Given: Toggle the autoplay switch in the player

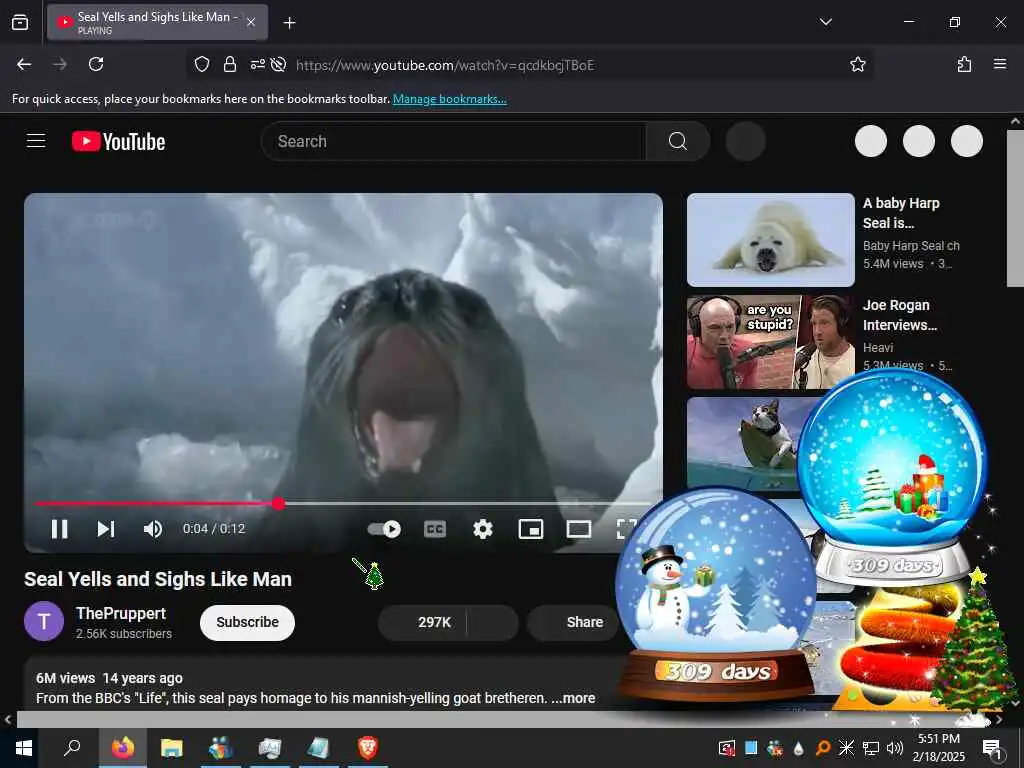Looking at the screenshot, I should click(x=384, y=529).
